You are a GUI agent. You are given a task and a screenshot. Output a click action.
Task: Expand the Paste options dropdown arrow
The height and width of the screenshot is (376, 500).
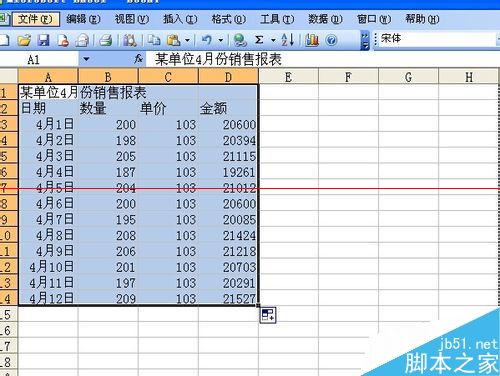tap(187, 40)
